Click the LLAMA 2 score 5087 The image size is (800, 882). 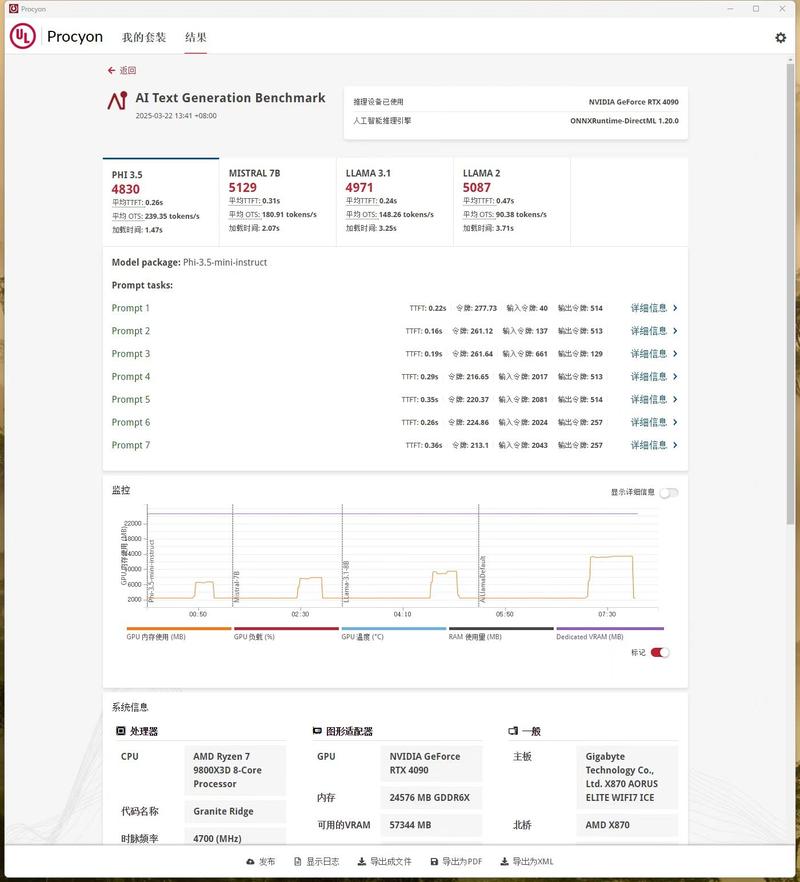click(477, 187)
